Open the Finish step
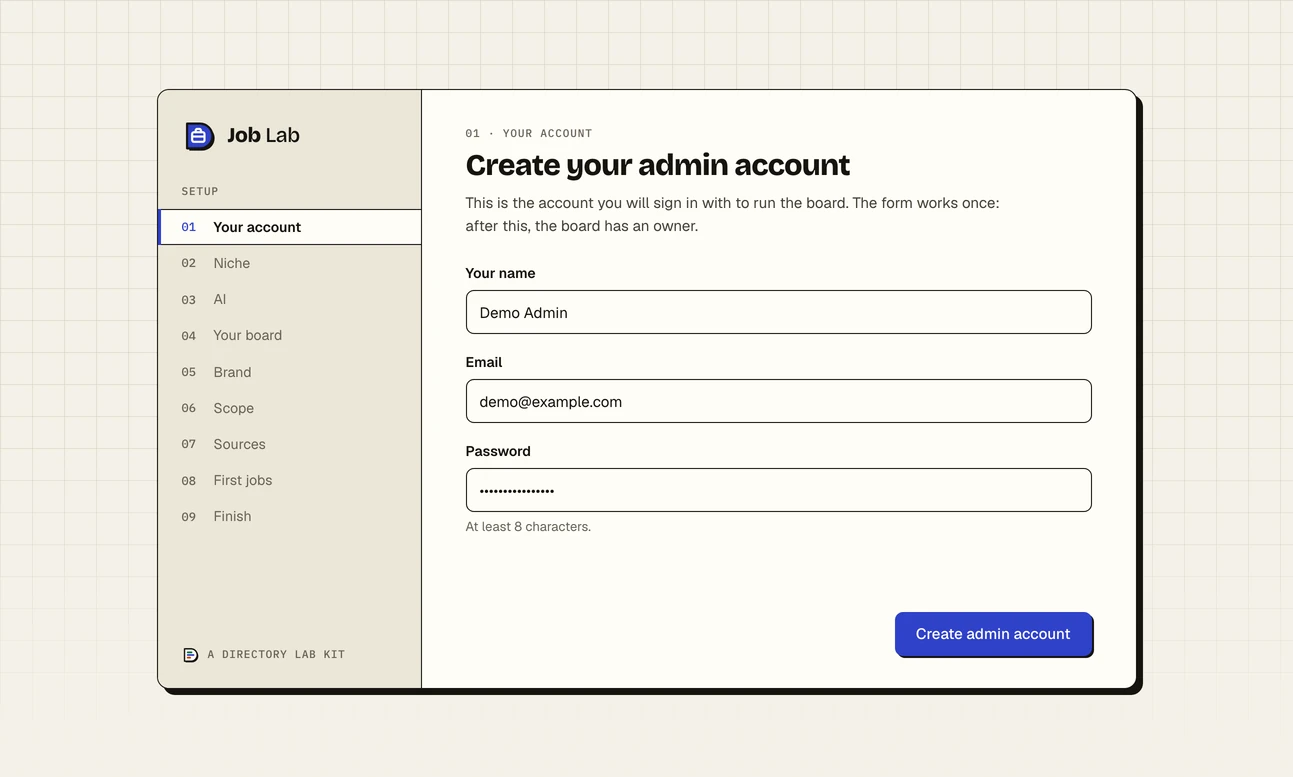The height and width of the screenshot is (777, 1293). tap(290, 516)
